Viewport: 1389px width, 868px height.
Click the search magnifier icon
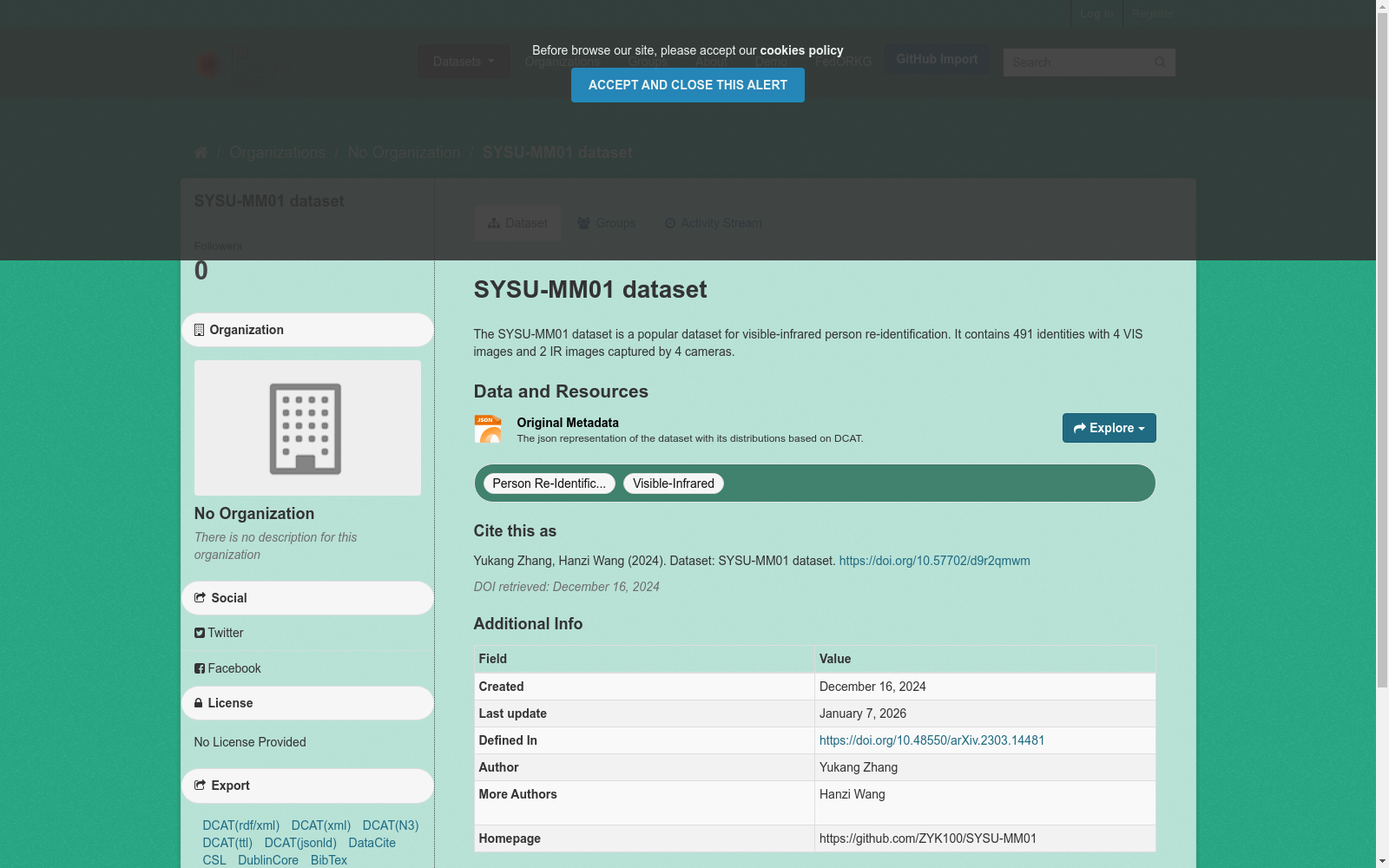tap(1160, 62)
